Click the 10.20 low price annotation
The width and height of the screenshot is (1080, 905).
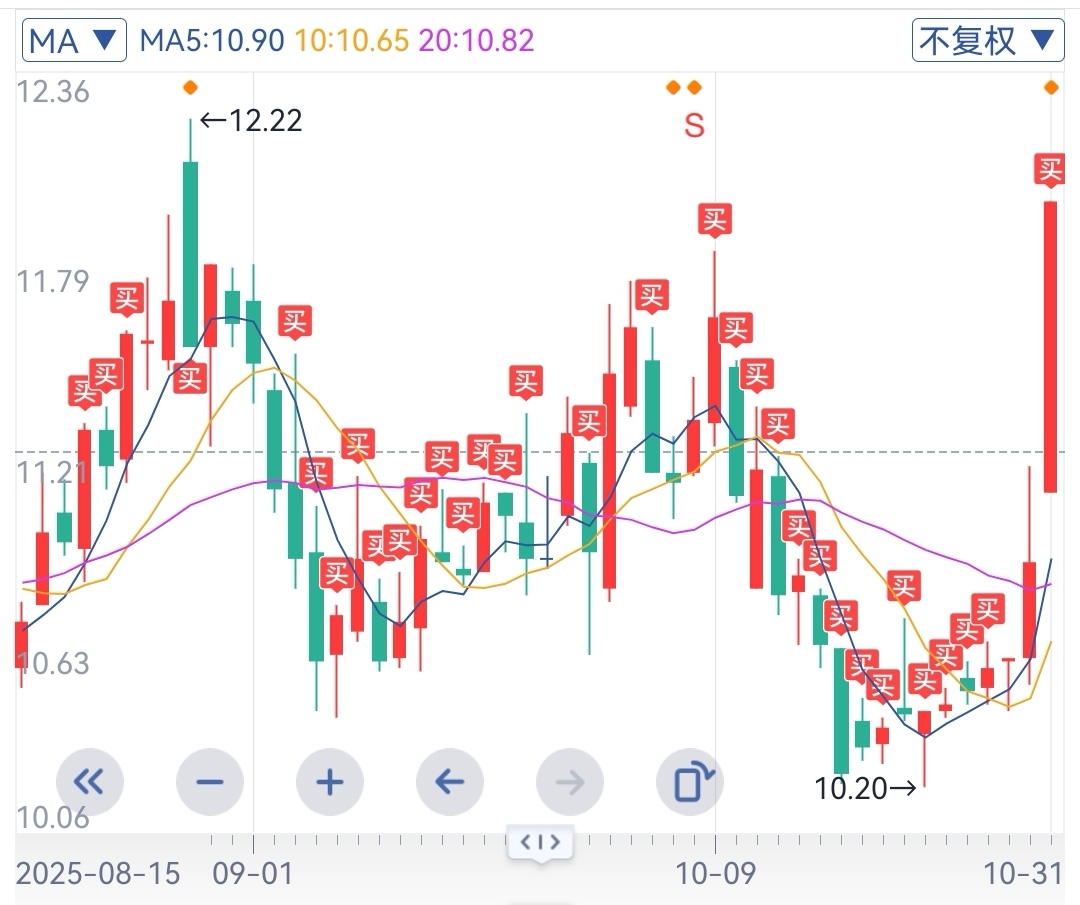click(x=865, y=789)
